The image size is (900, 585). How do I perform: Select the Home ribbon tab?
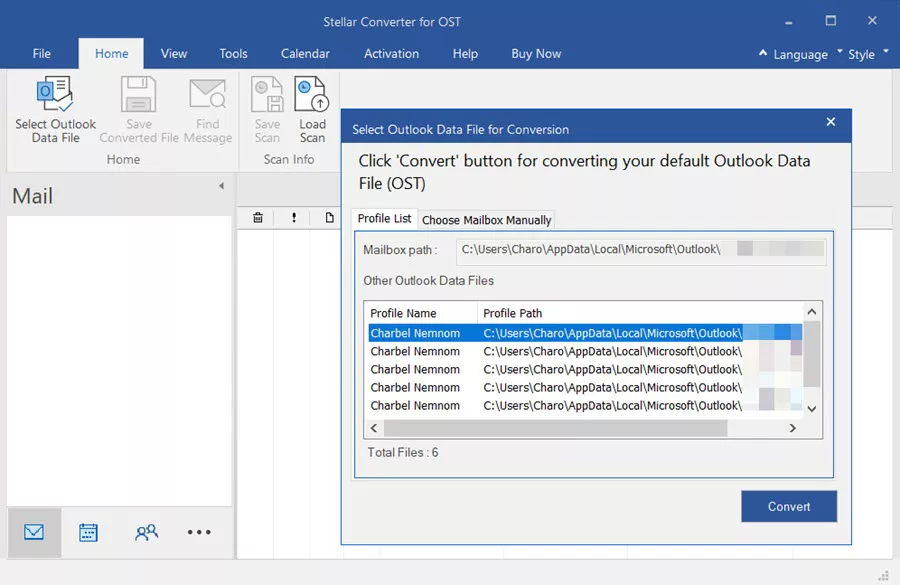point(111,53)
